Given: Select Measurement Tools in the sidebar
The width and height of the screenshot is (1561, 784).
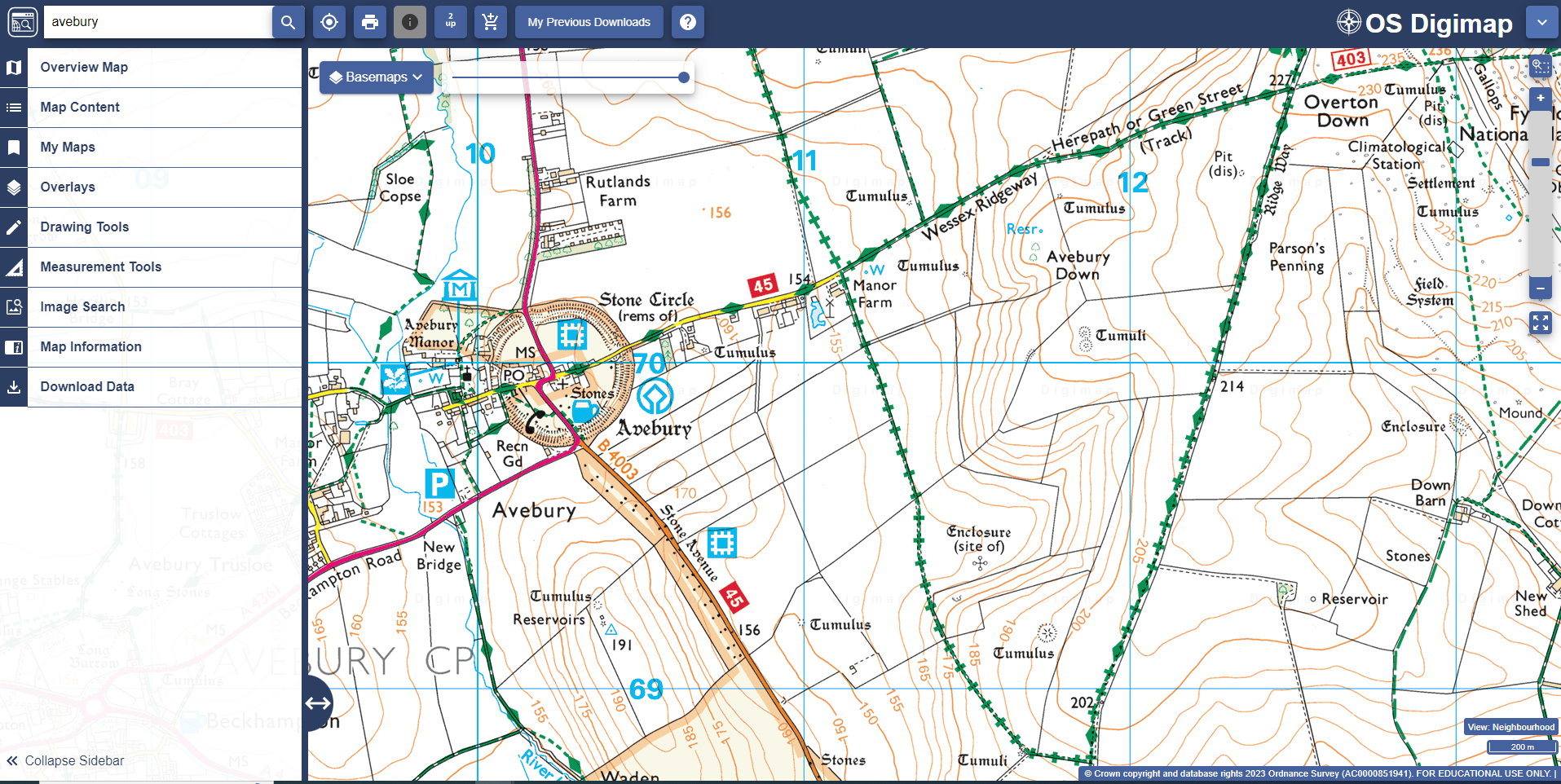Looking at the screenshot, I should point(101,267).
